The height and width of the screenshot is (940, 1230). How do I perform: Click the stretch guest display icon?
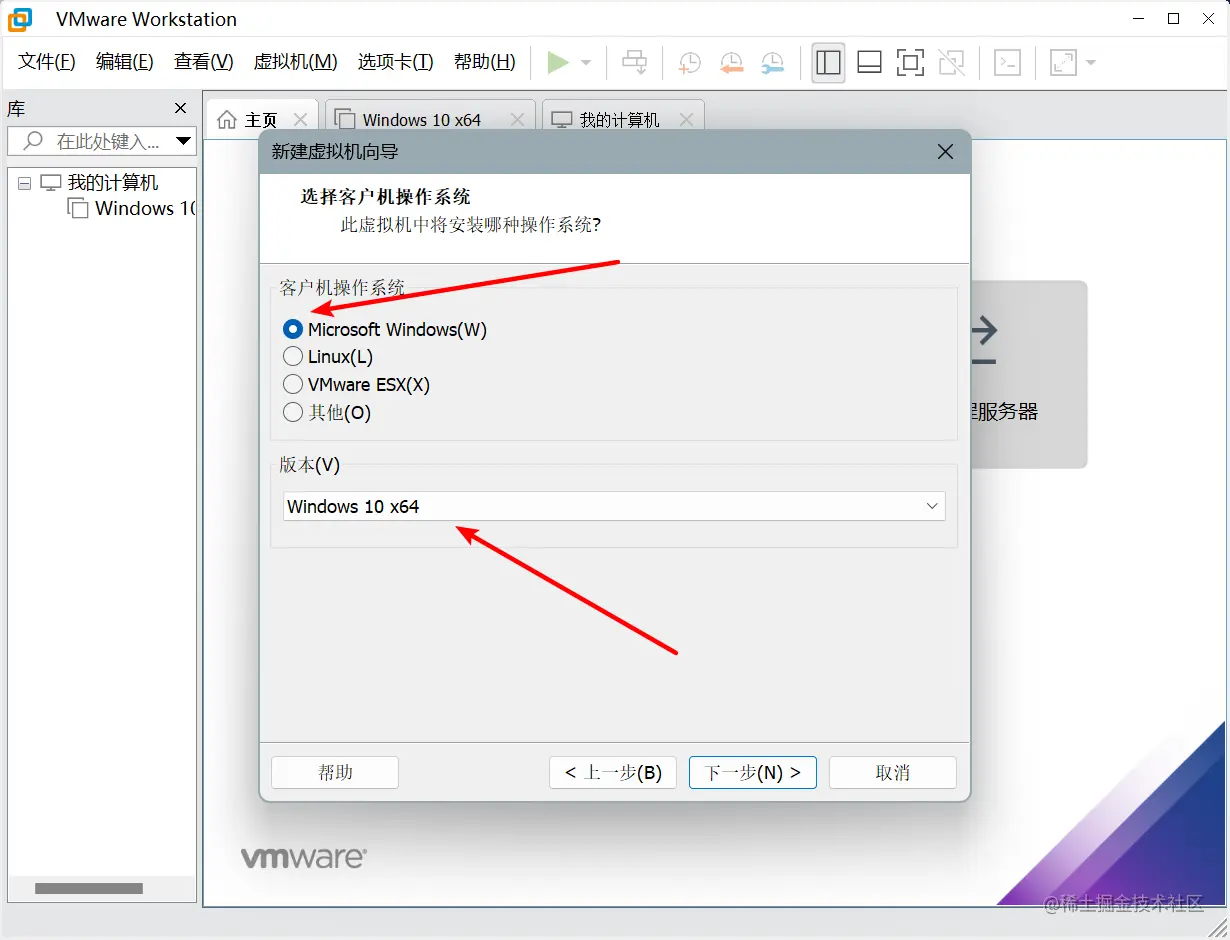click(x=1063, y=63)
